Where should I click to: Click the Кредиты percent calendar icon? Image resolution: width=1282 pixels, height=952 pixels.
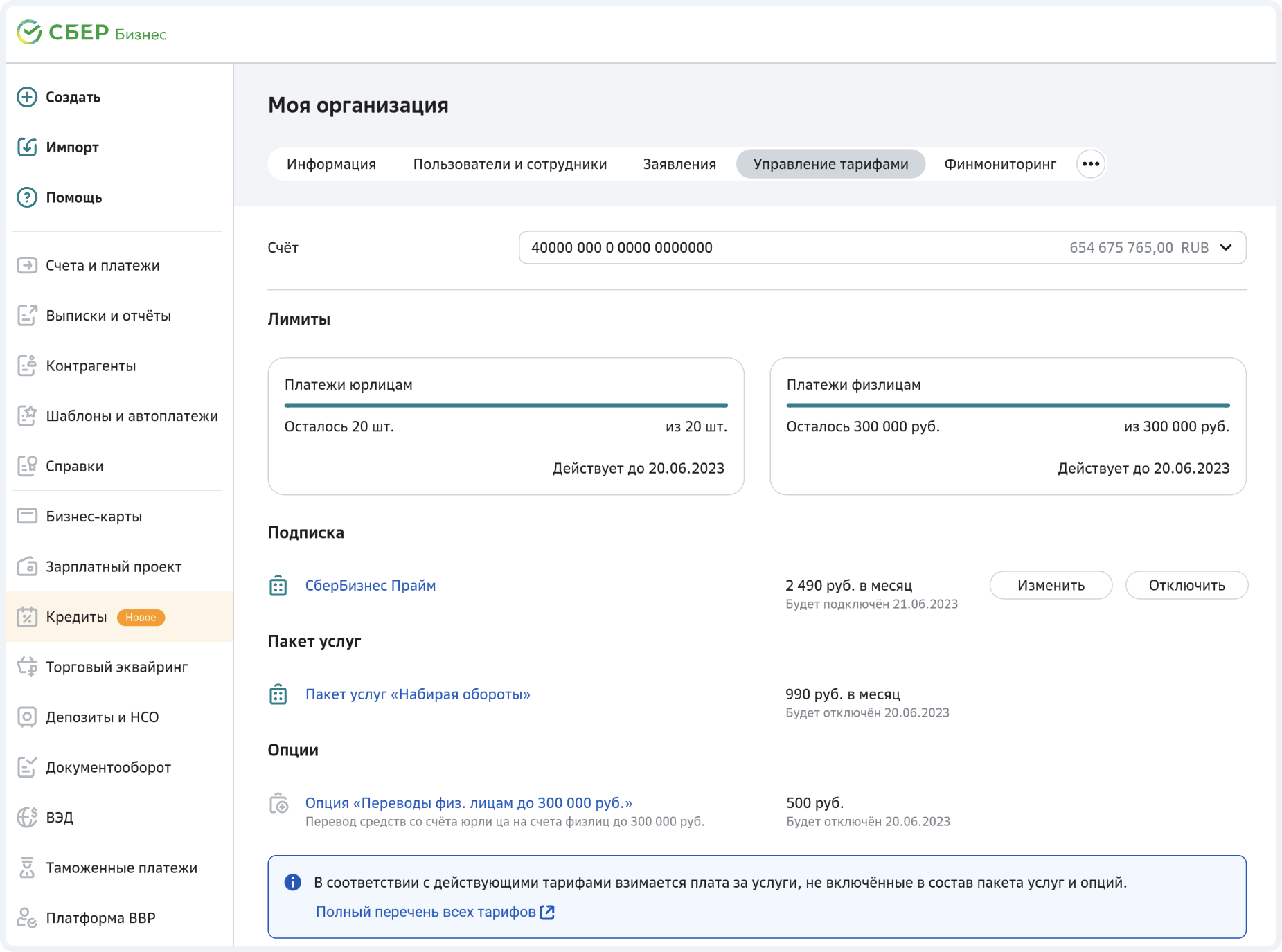click(27, 617)
